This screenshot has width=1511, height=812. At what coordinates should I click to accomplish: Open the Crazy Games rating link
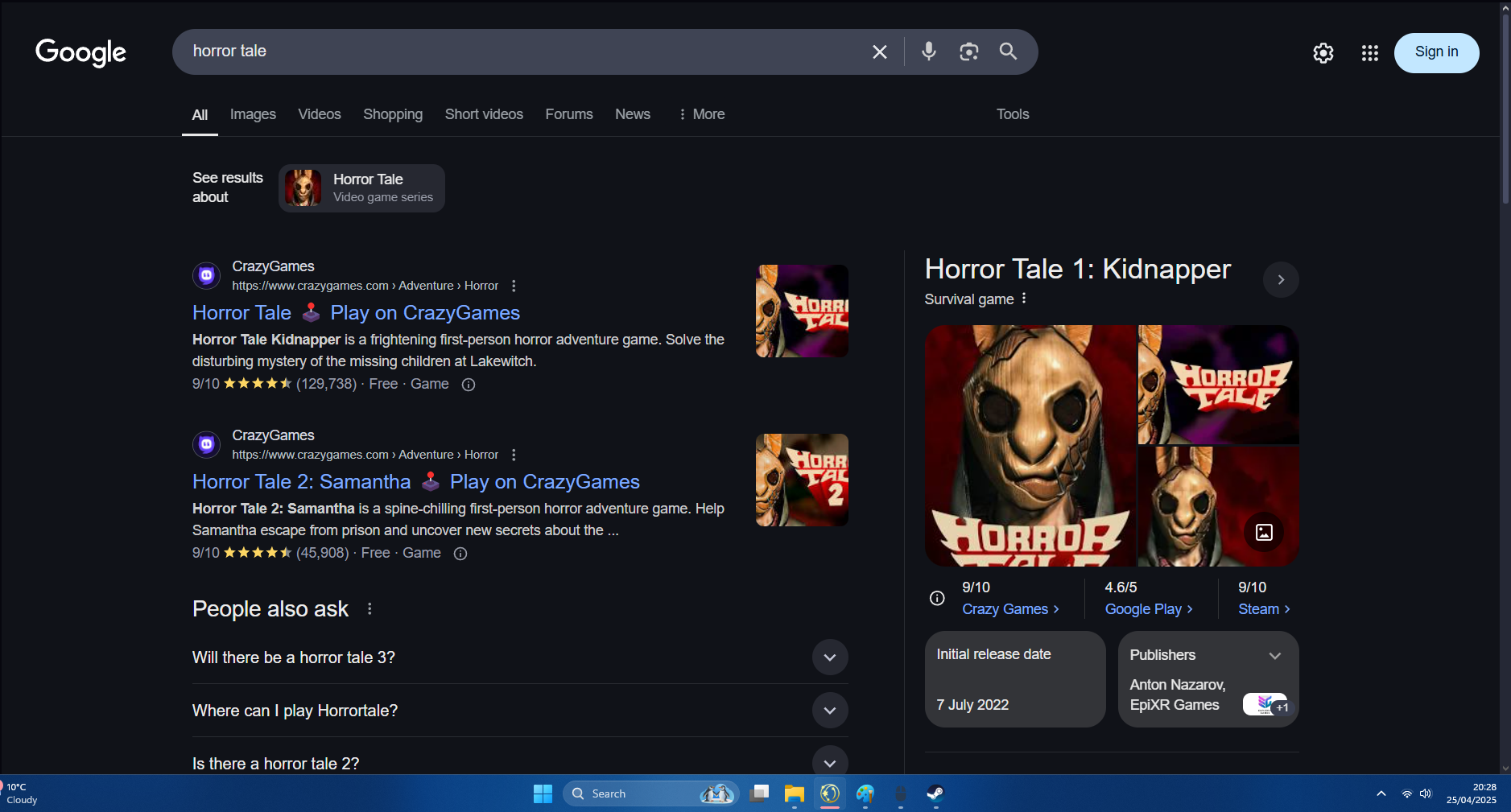click(1010, 609)
